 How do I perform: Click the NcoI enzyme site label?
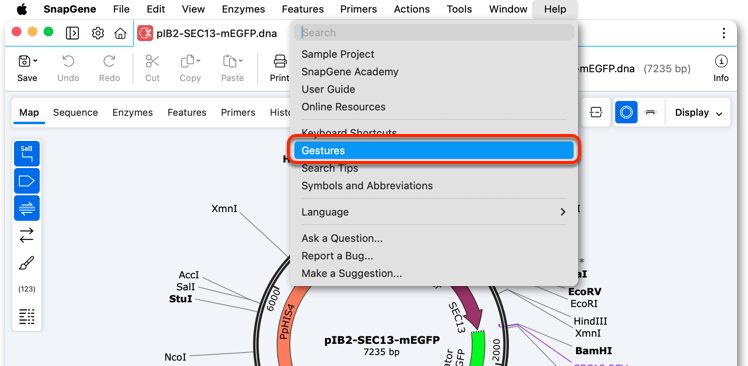[175, 357]
